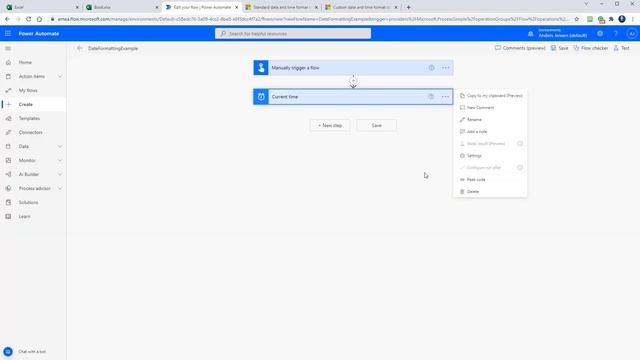Open ellipsis menu on Manually trigger a flow
This screenshot has height=360, width=640.
tap(445, 68)
